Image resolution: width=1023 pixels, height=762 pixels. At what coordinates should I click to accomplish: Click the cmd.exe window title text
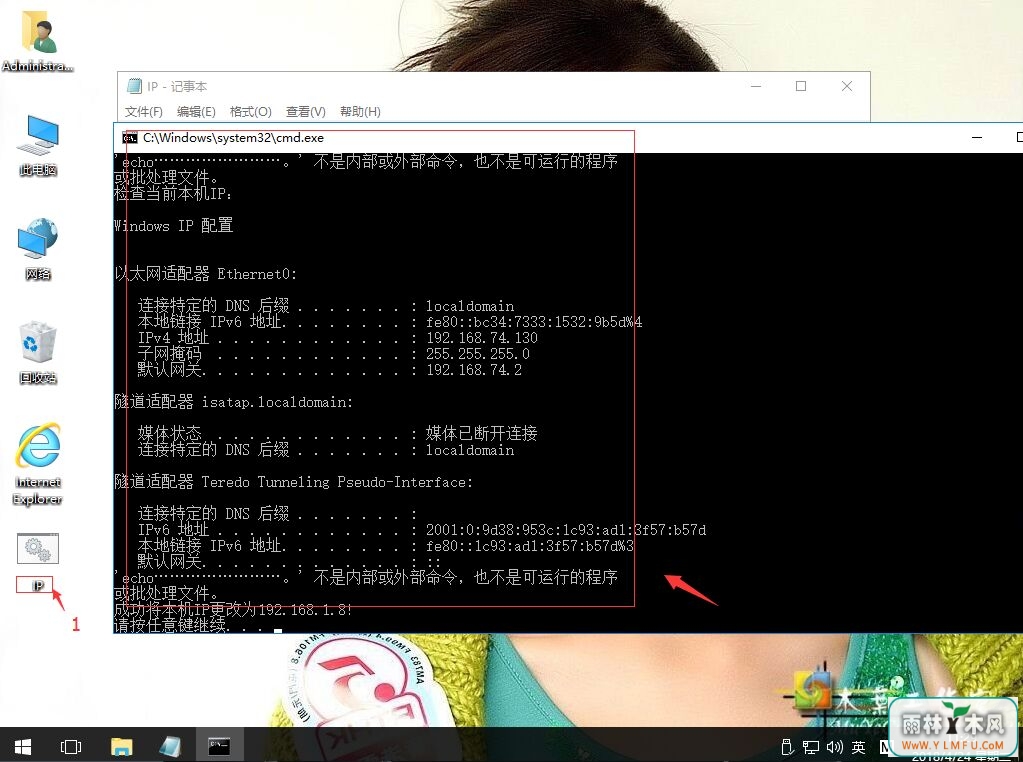pyautogui.click(x=233, y=138)
